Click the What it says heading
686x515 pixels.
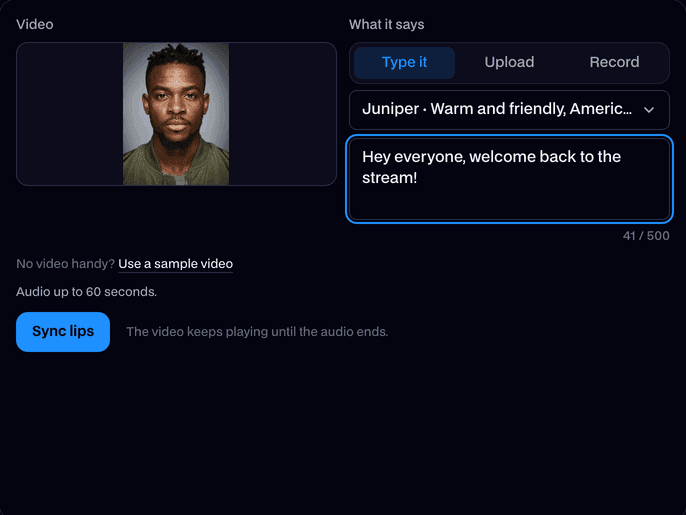(x=386, y=25)
